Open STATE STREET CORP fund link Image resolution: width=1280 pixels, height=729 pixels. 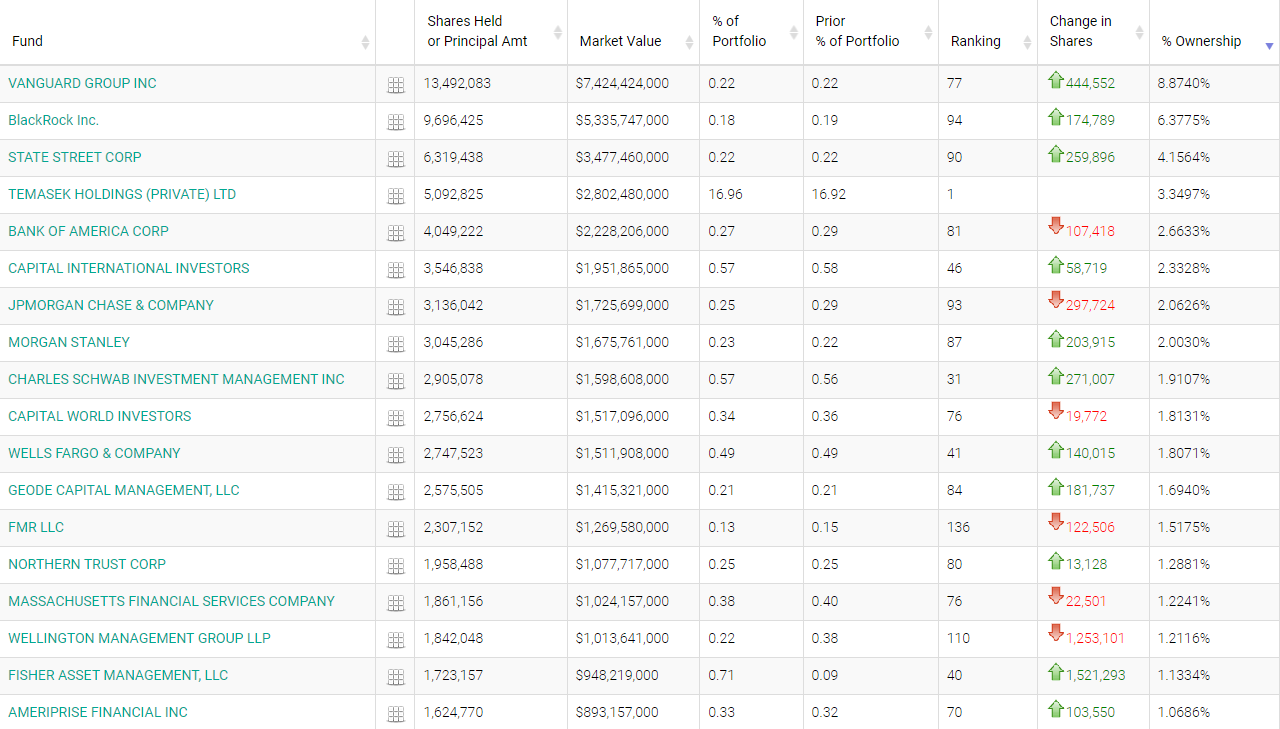(x=75, y=157)
